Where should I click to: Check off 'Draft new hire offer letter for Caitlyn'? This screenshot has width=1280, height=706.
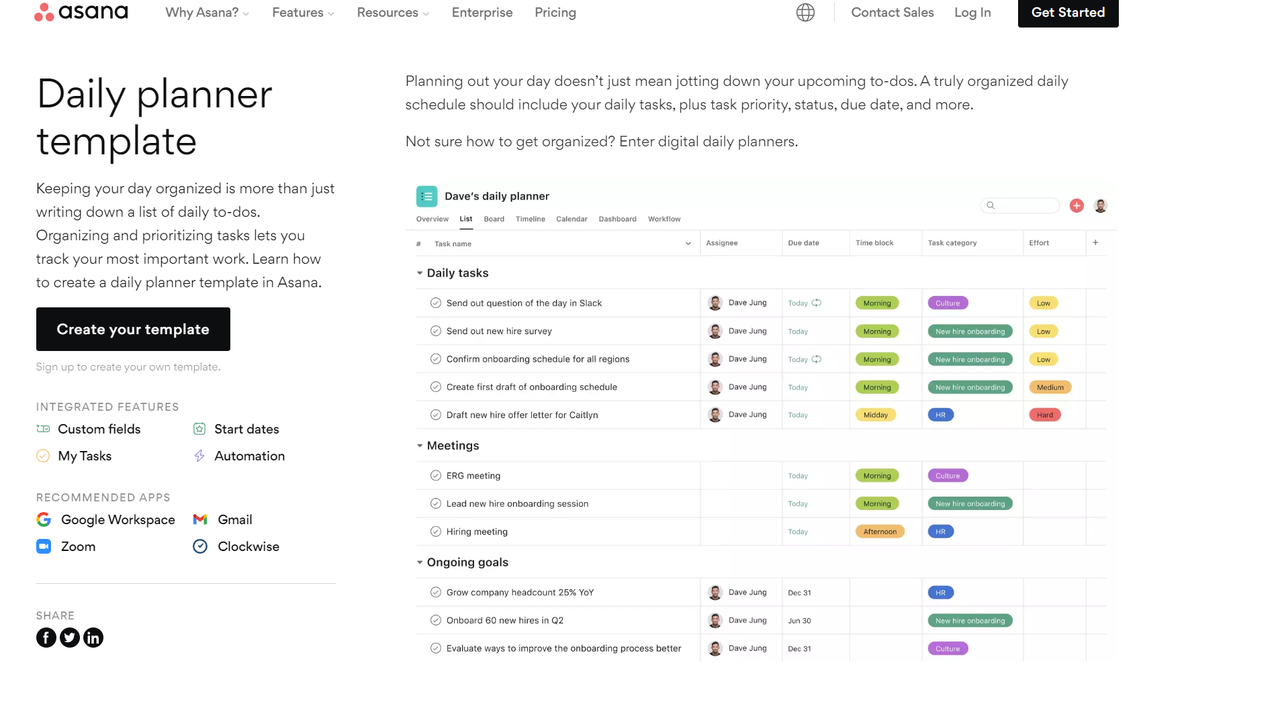point(436,415)
